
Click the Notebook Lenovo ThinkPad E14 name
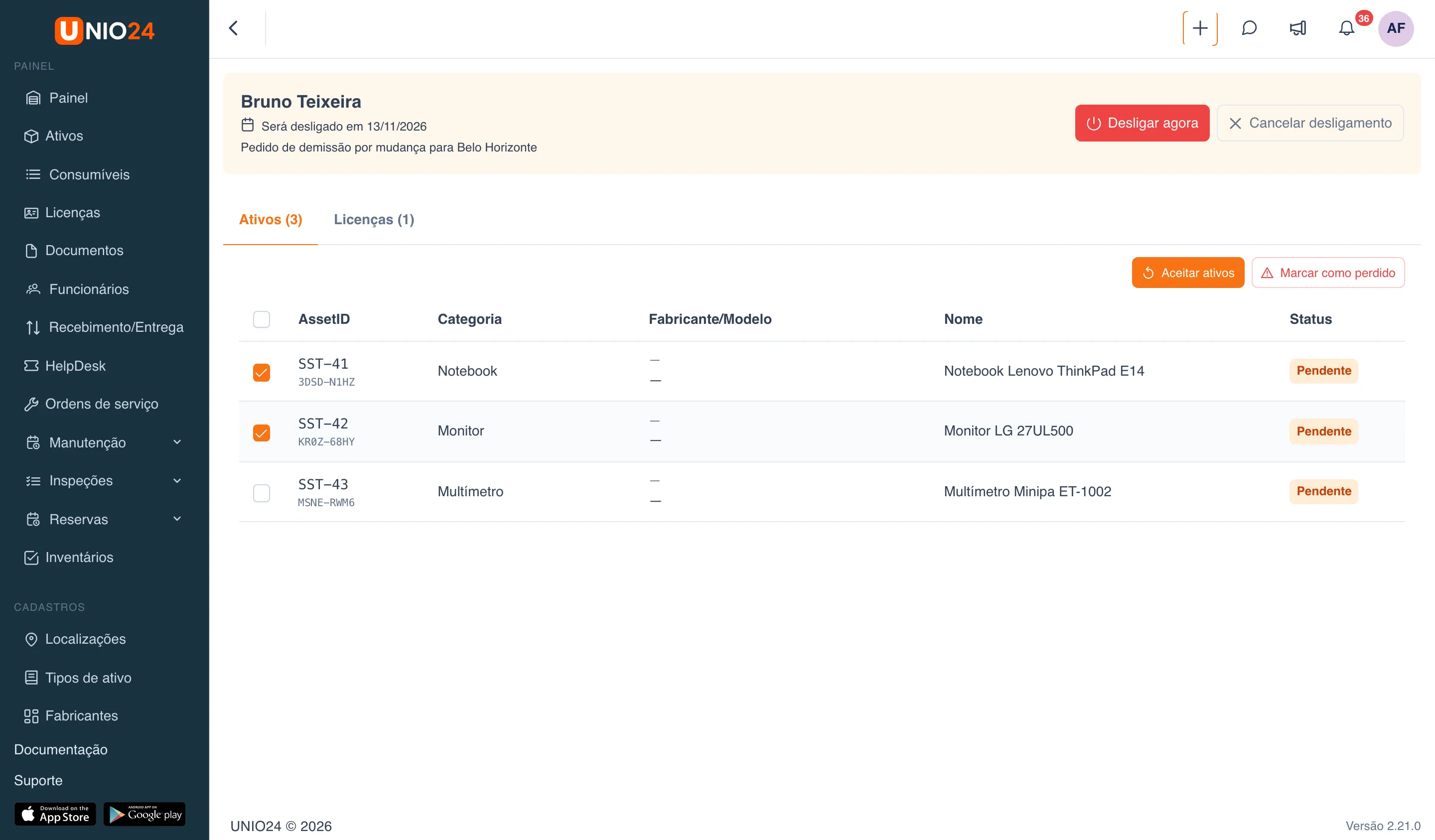[x=1044, y=371]
